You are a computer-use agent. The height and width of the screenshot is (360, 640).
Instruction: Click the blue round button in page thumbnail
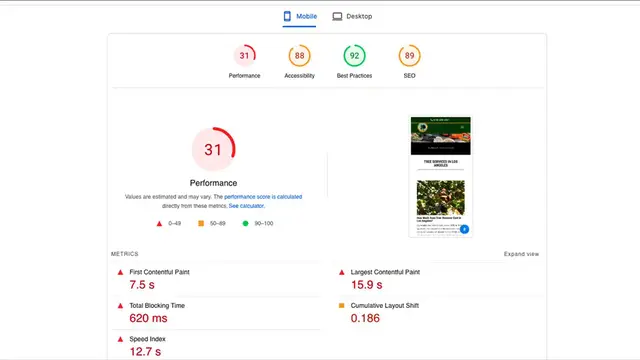tap(464, 229)
